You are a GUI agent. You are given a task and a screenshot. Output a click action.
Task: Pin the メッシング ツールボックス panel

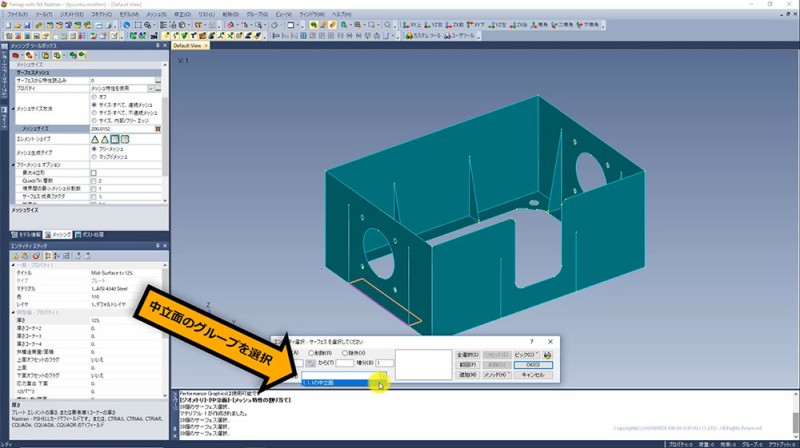tap(158, 46)
